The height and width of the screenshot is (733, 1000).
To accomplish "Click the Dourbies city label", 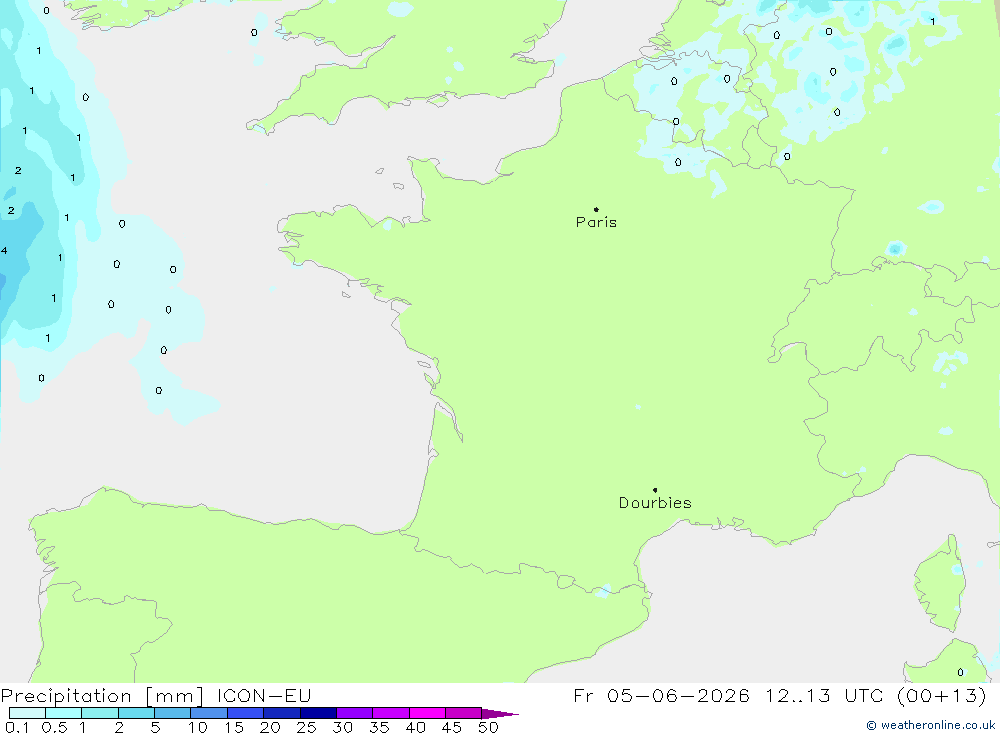I will pos(655,503).
